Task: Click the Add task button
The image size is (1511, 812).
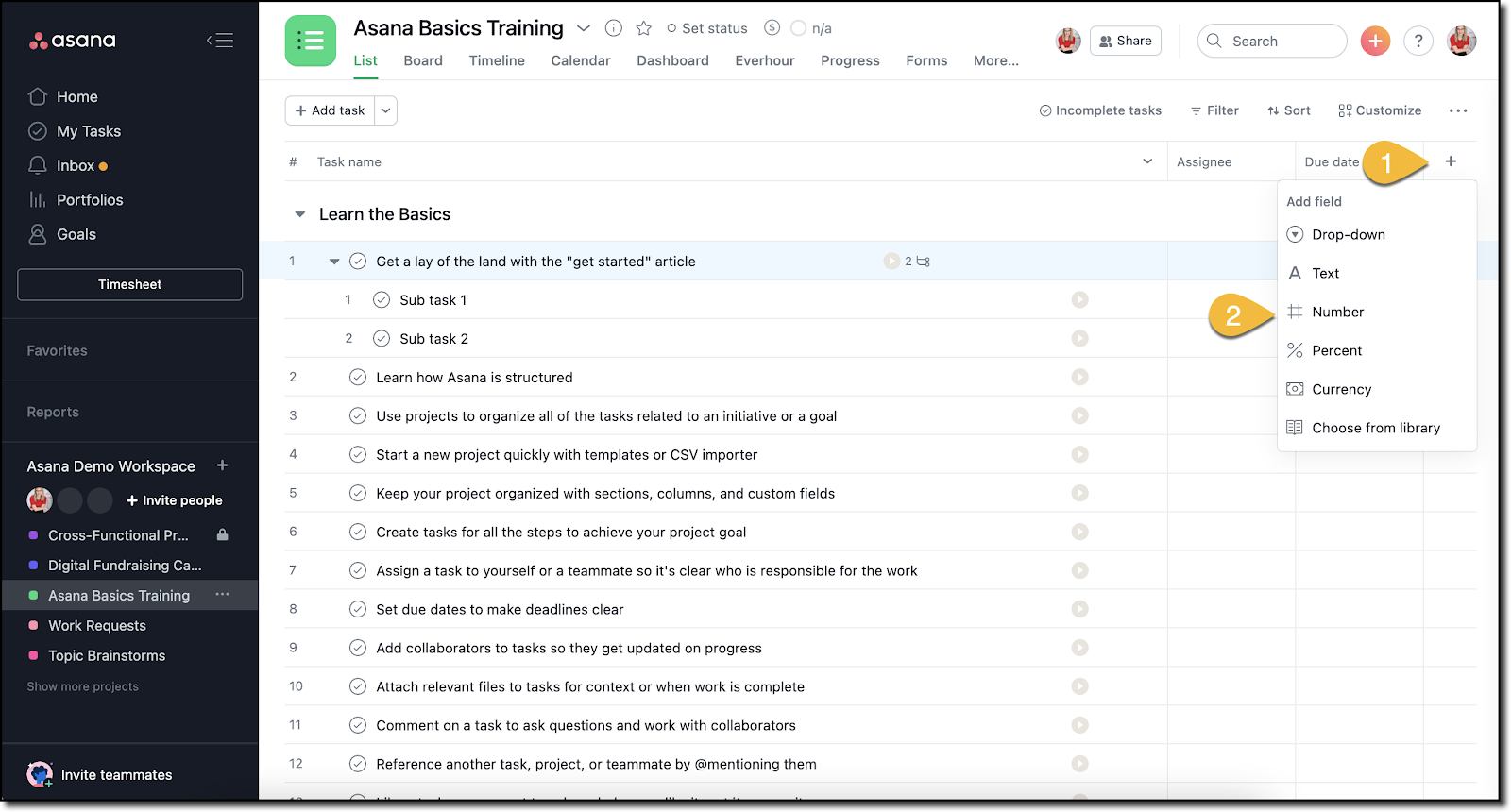Action: click(330, 110)
